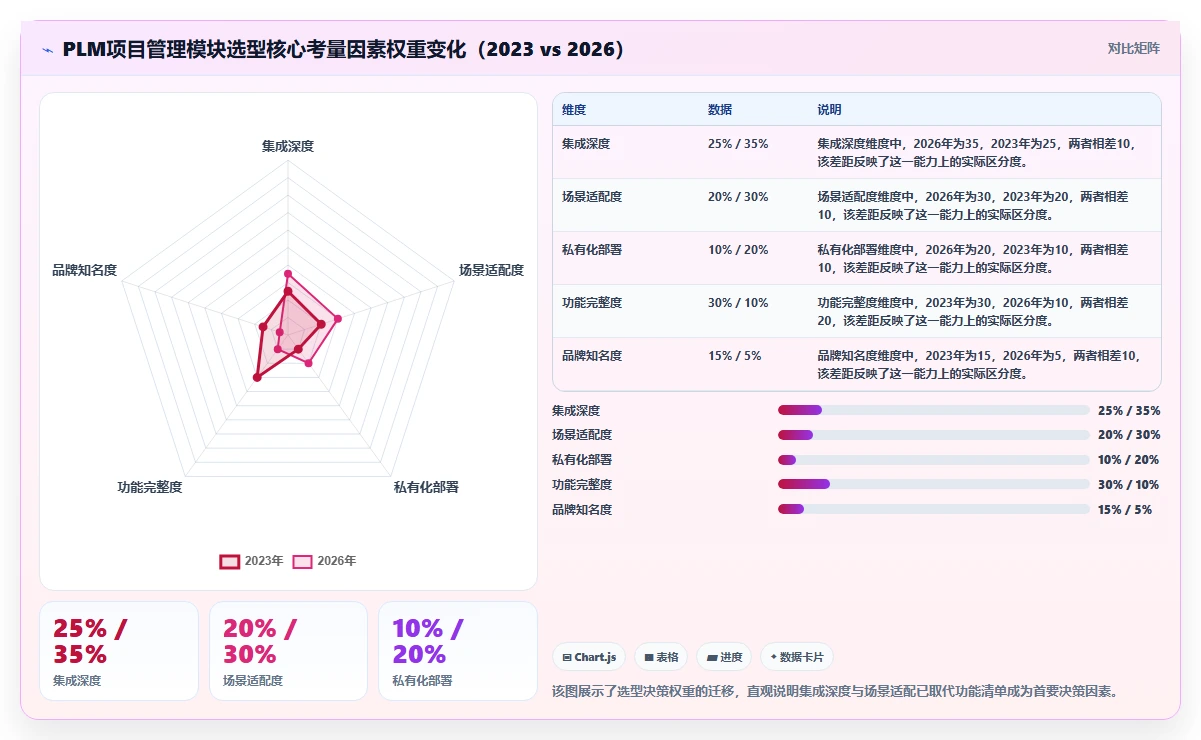Click the 私有化部署 progress bar
The image size is (1201, 740).
point(934,460)
